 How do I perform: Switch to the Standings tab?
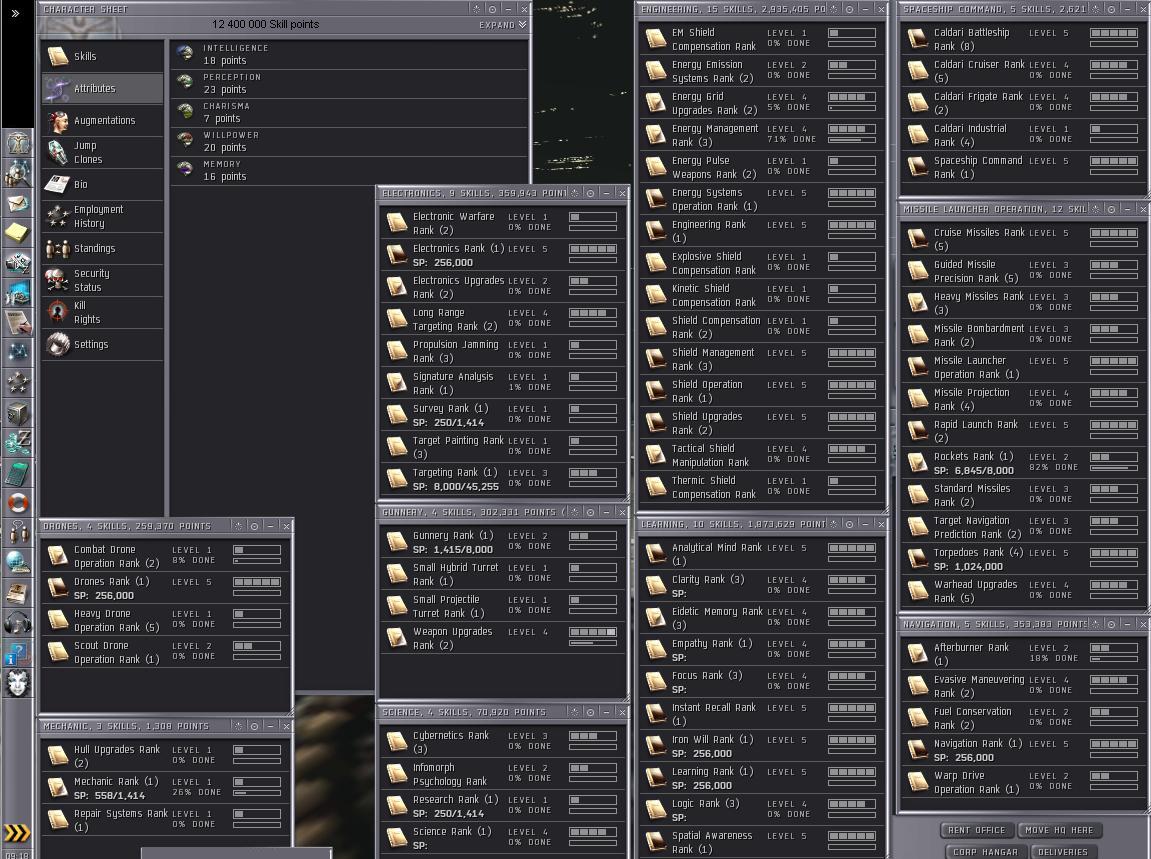[102, 248]
